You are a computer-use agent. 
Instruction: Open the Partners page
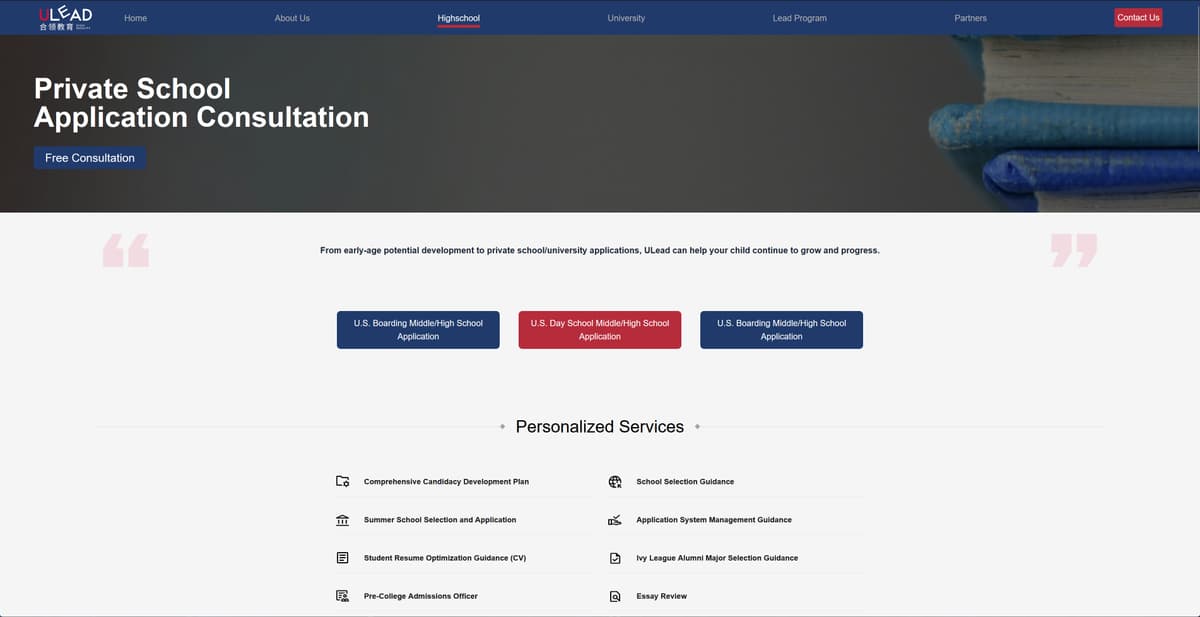970,17
